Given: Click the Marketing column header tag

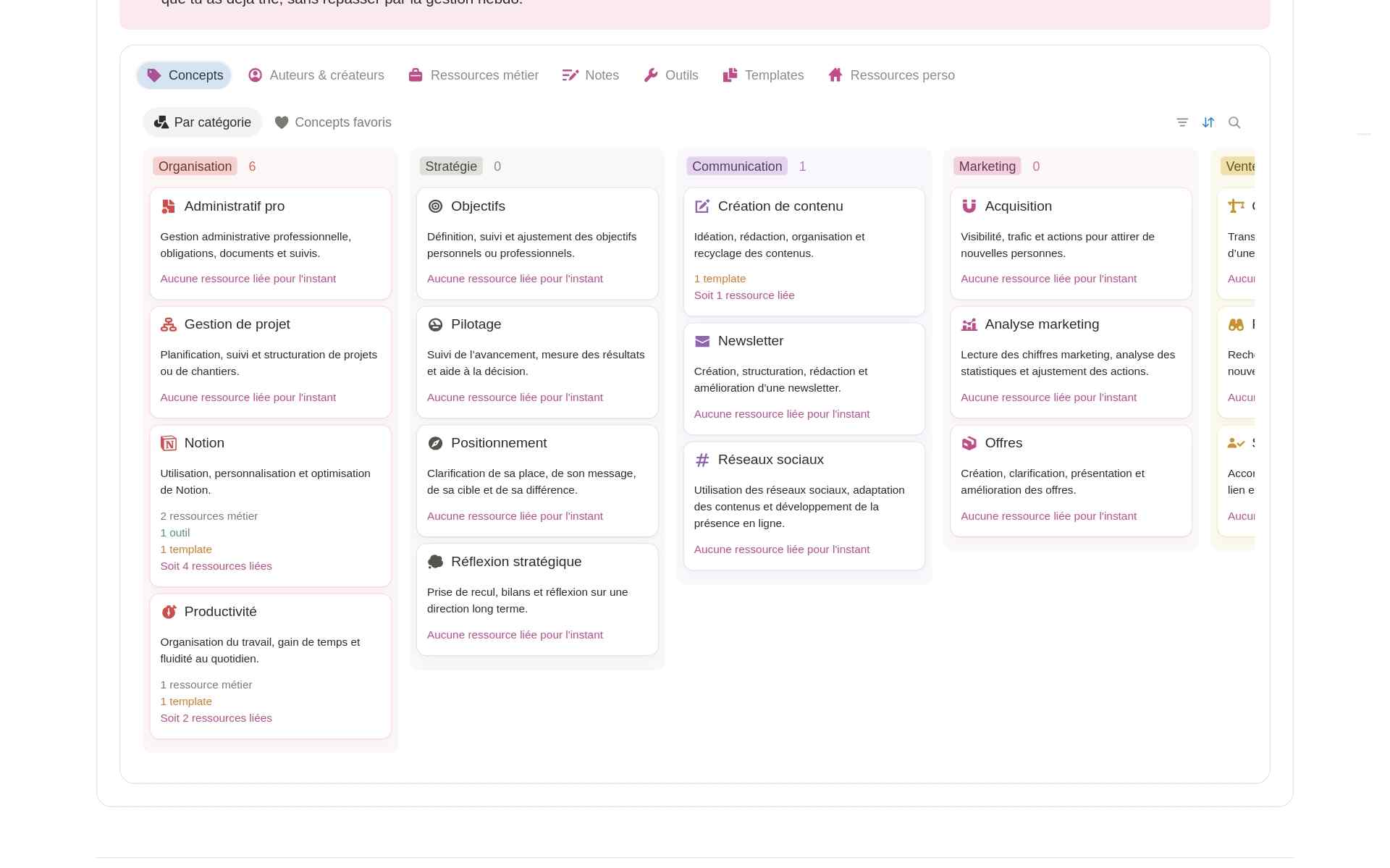Looking at the screenshot, I should click(987, 167).
